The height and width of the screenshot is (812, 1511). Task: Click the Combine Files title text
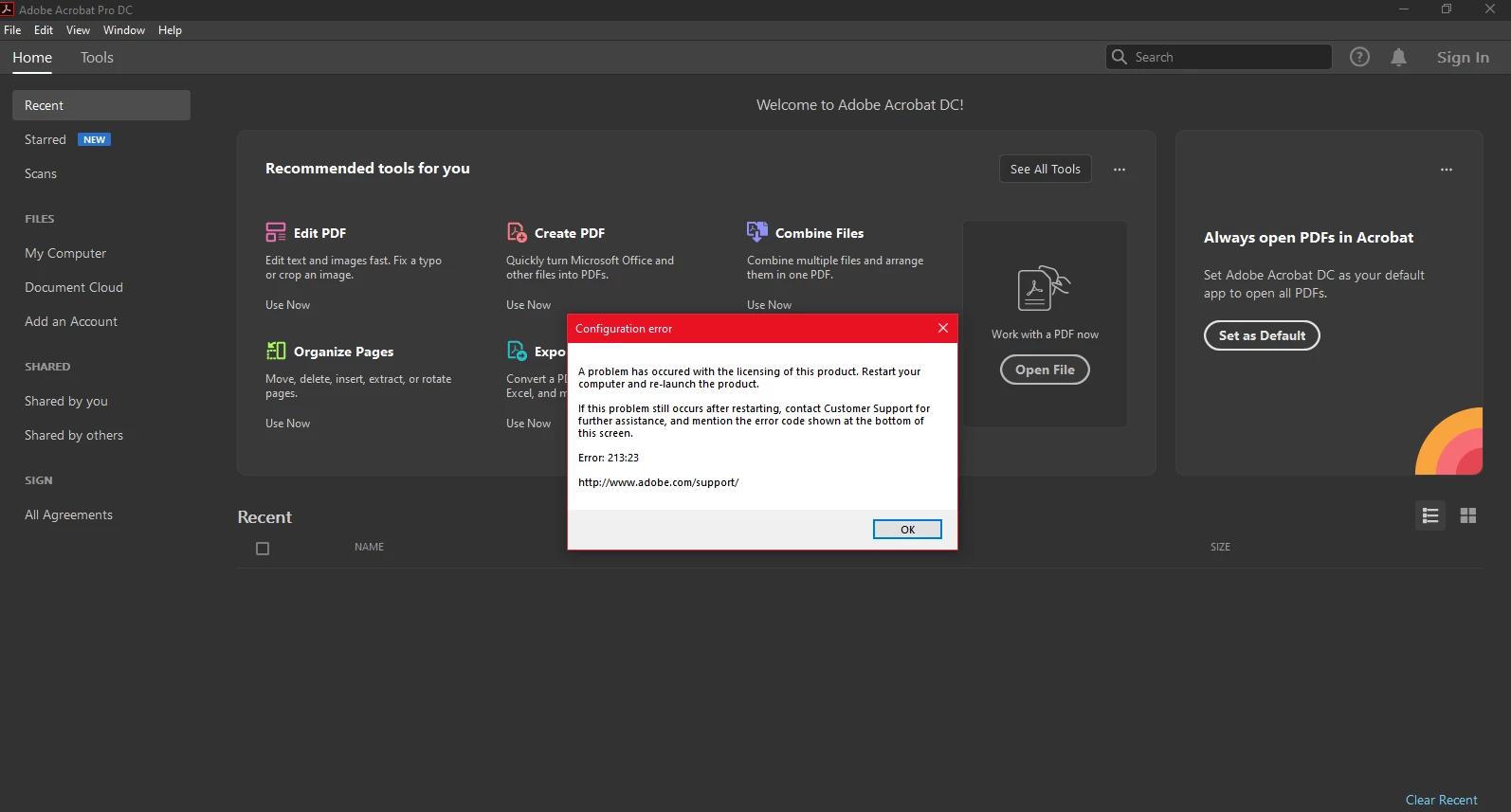[819, 233]
